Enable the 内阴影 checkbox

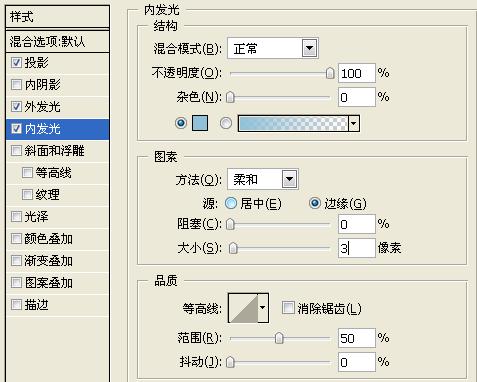pyautogui.click(x=16, y=85)
